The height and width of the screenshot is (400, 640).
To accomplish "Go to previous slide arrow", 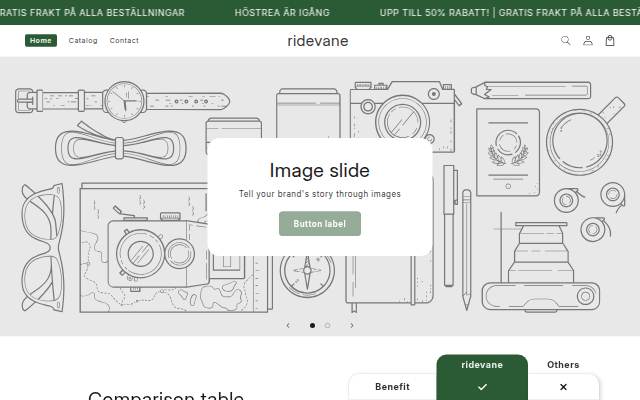I will (288, 325).
